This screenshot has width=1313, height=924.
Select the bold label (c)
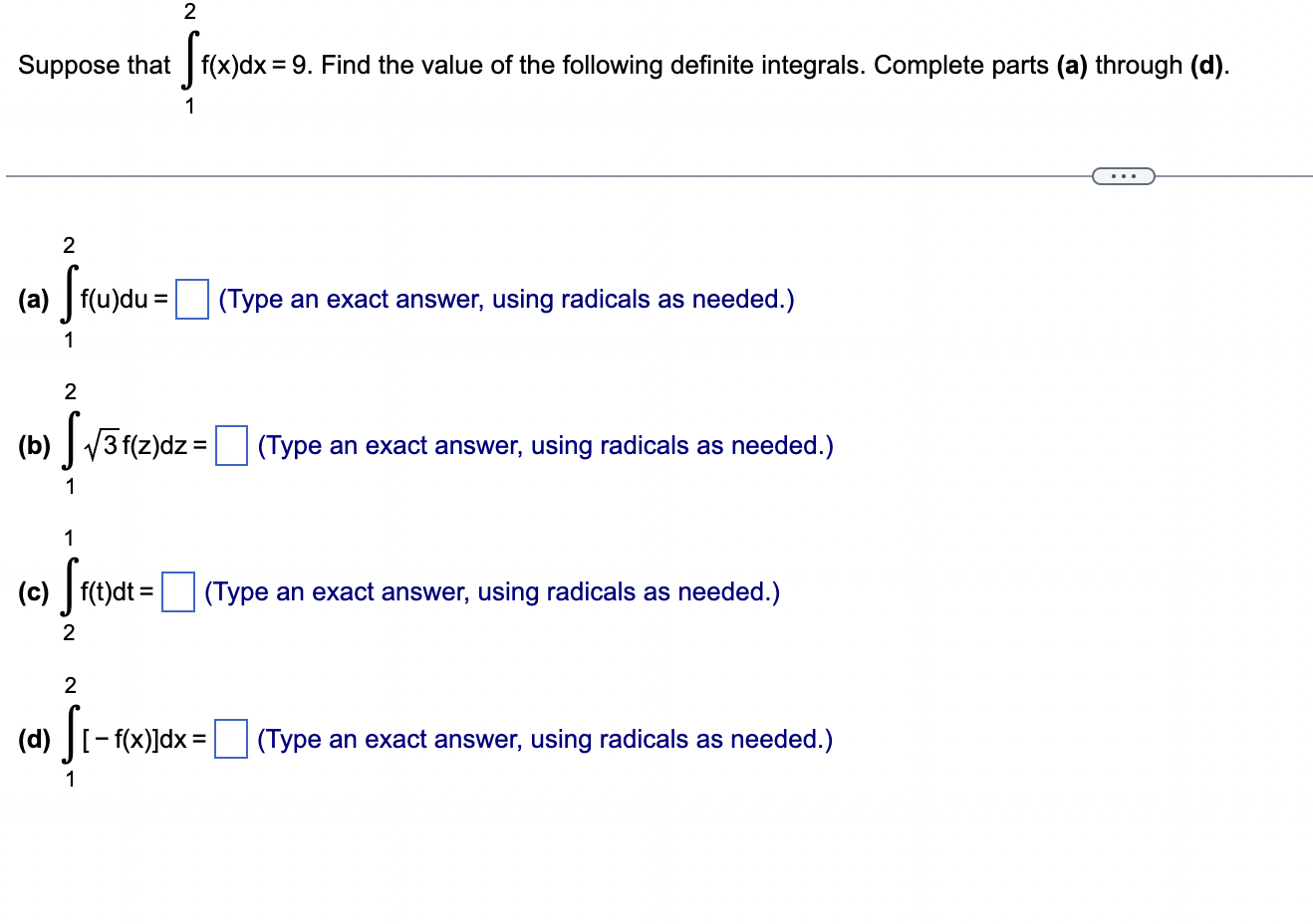coord(35,592)
